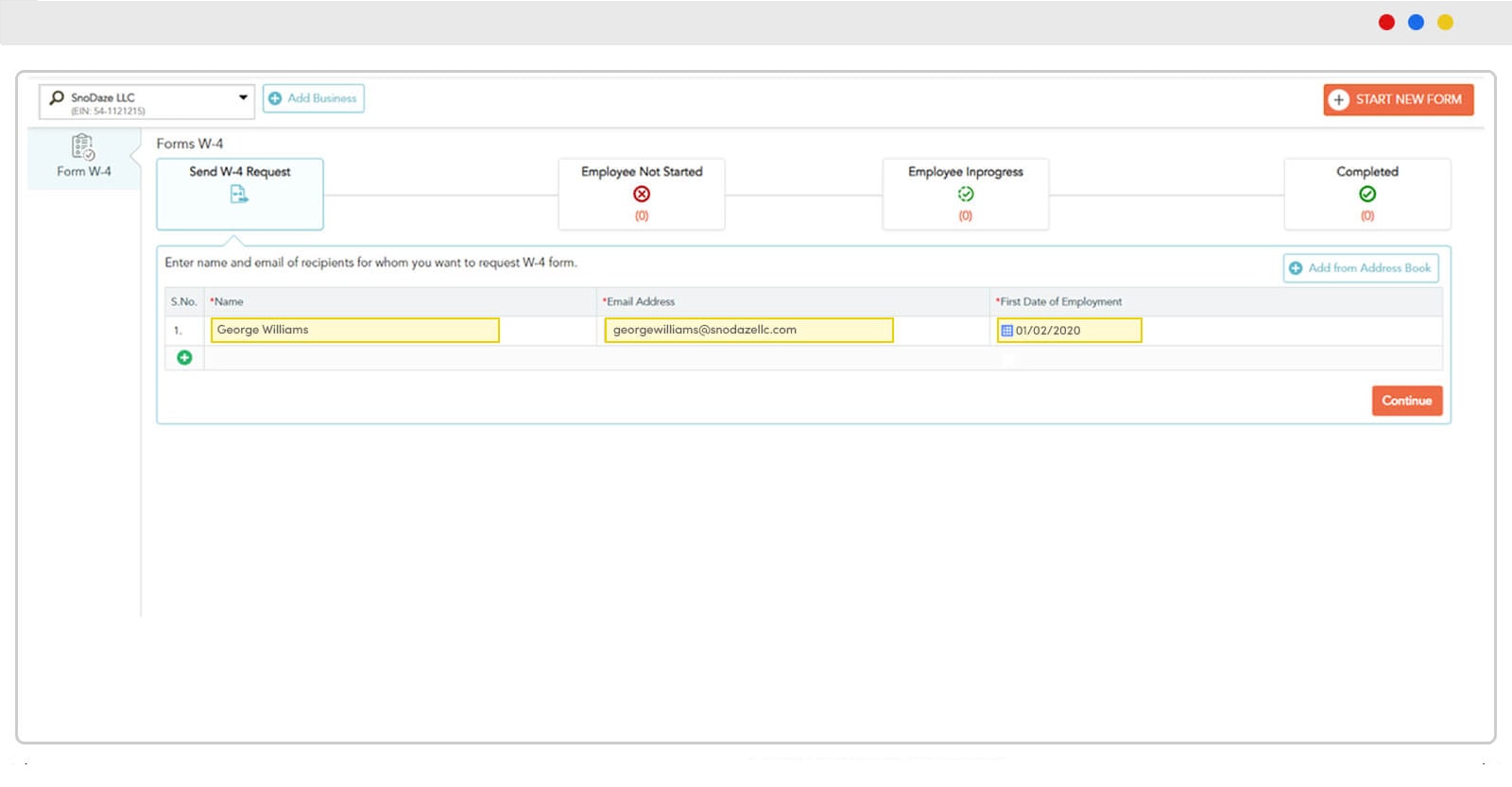Click the Form W-4 clipboard sidebar icon

tap(83, 147)
